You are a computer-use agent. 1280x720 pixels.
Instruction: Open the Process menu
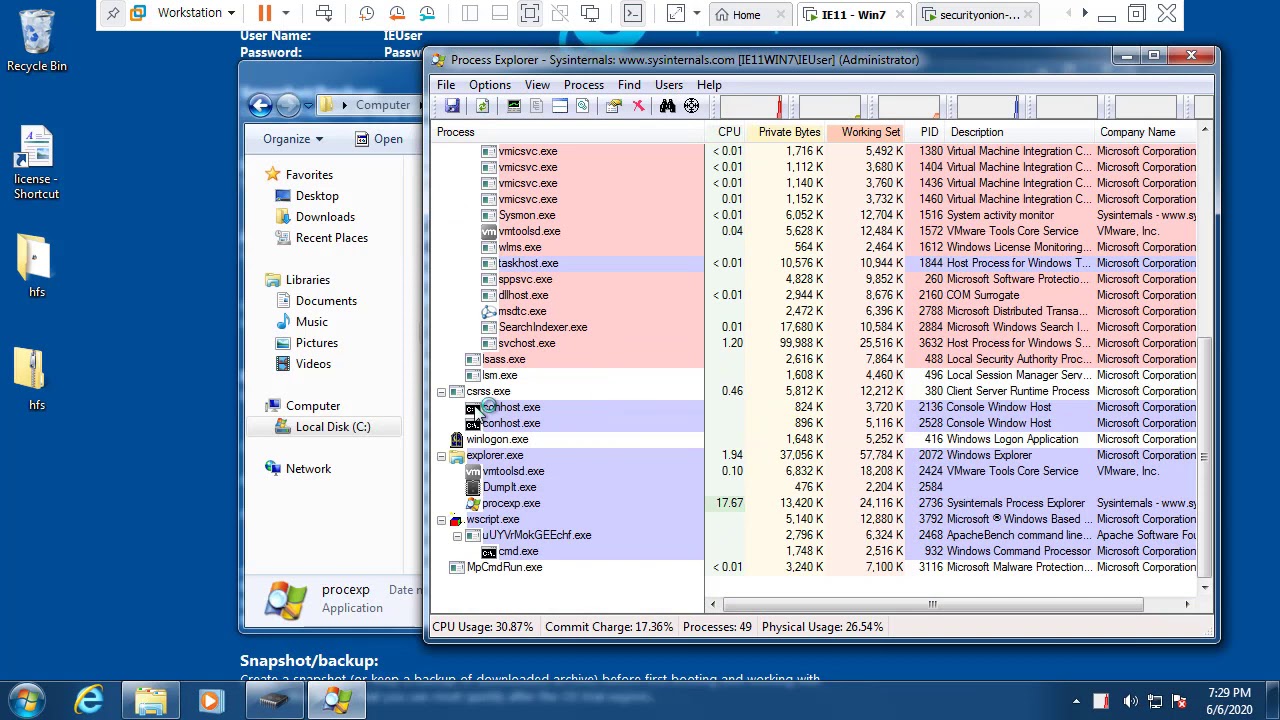pyautogui.click(x=584, y=85)
